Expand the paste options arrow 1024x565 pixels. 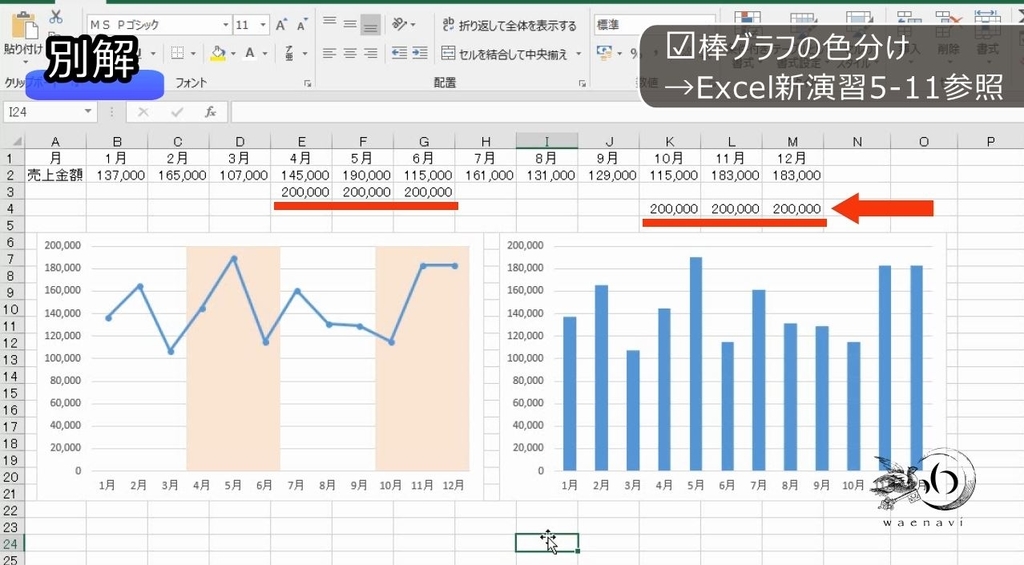25,62
